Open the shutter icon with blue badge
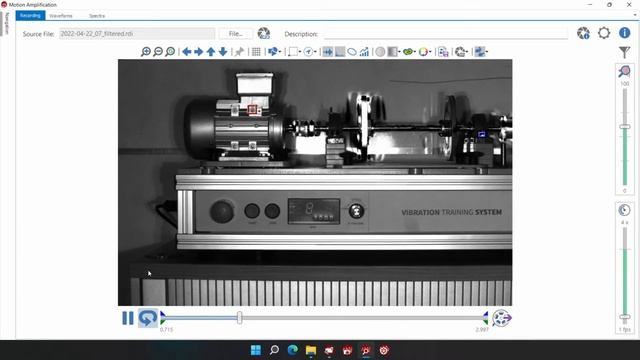This screenshot has height=360, width=640. [583, 33]
